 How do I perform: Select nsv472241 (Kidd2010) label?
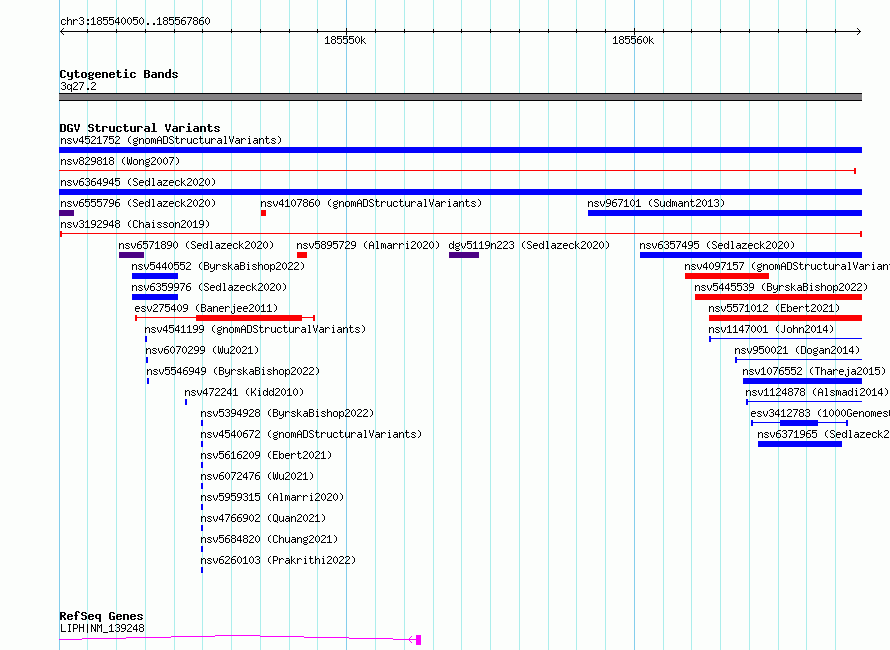(x=244, y=392)
